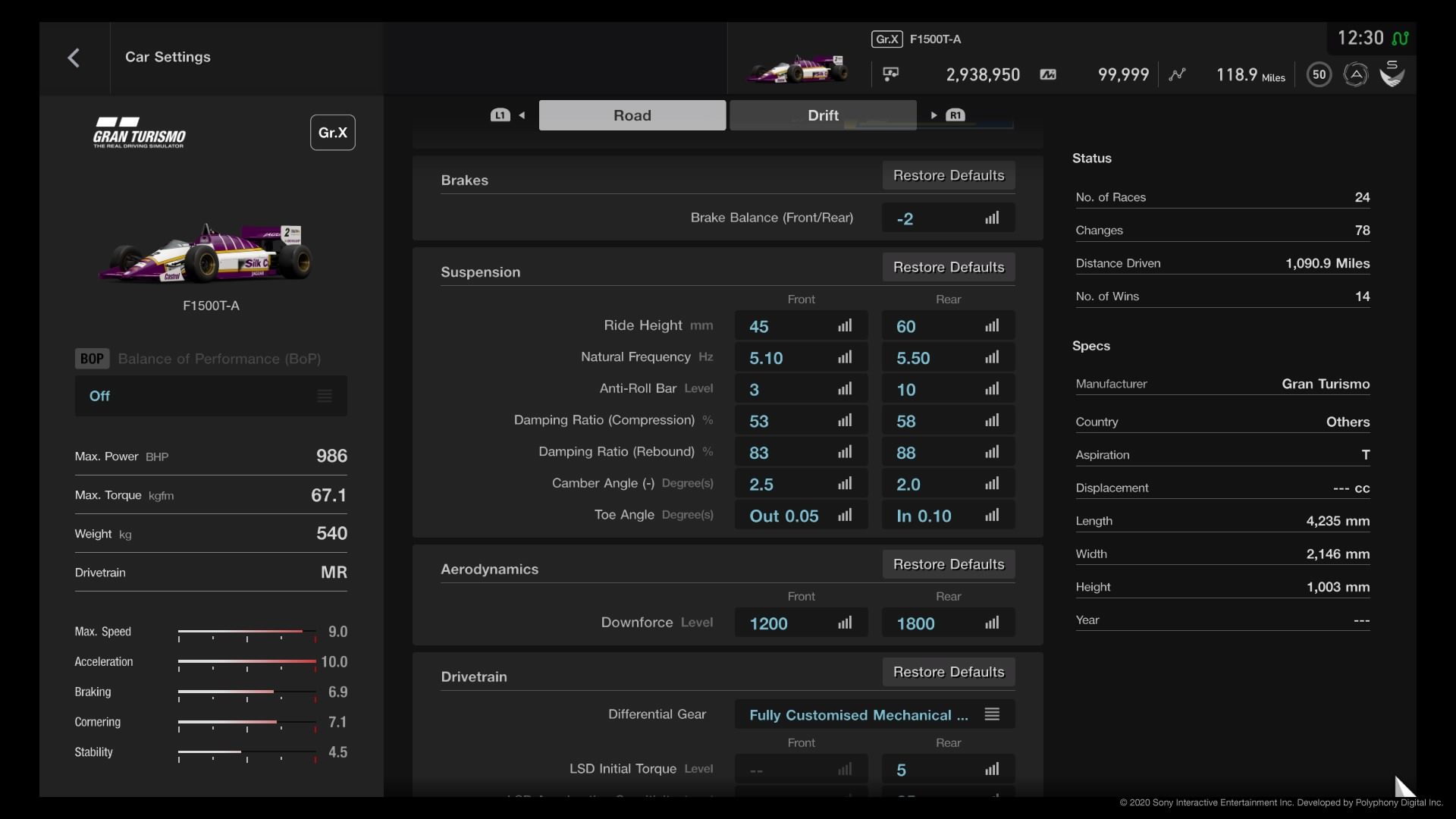The image size is (1456, 819).
Task: Click the L1 previous sheet icon
Action: pos(500,115)
